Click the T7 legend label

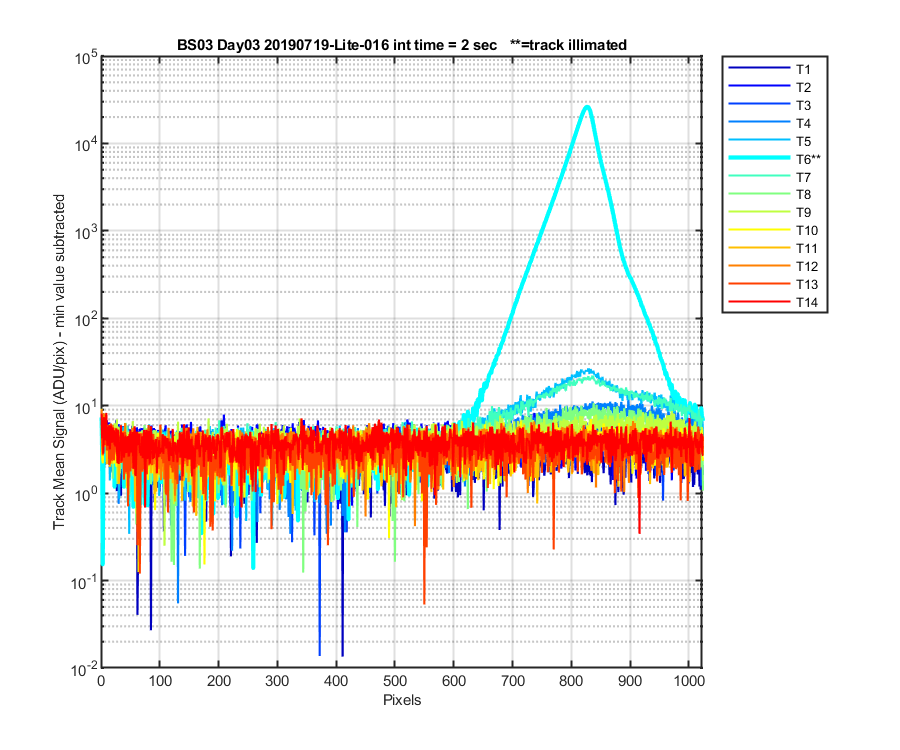click(803, 177)
